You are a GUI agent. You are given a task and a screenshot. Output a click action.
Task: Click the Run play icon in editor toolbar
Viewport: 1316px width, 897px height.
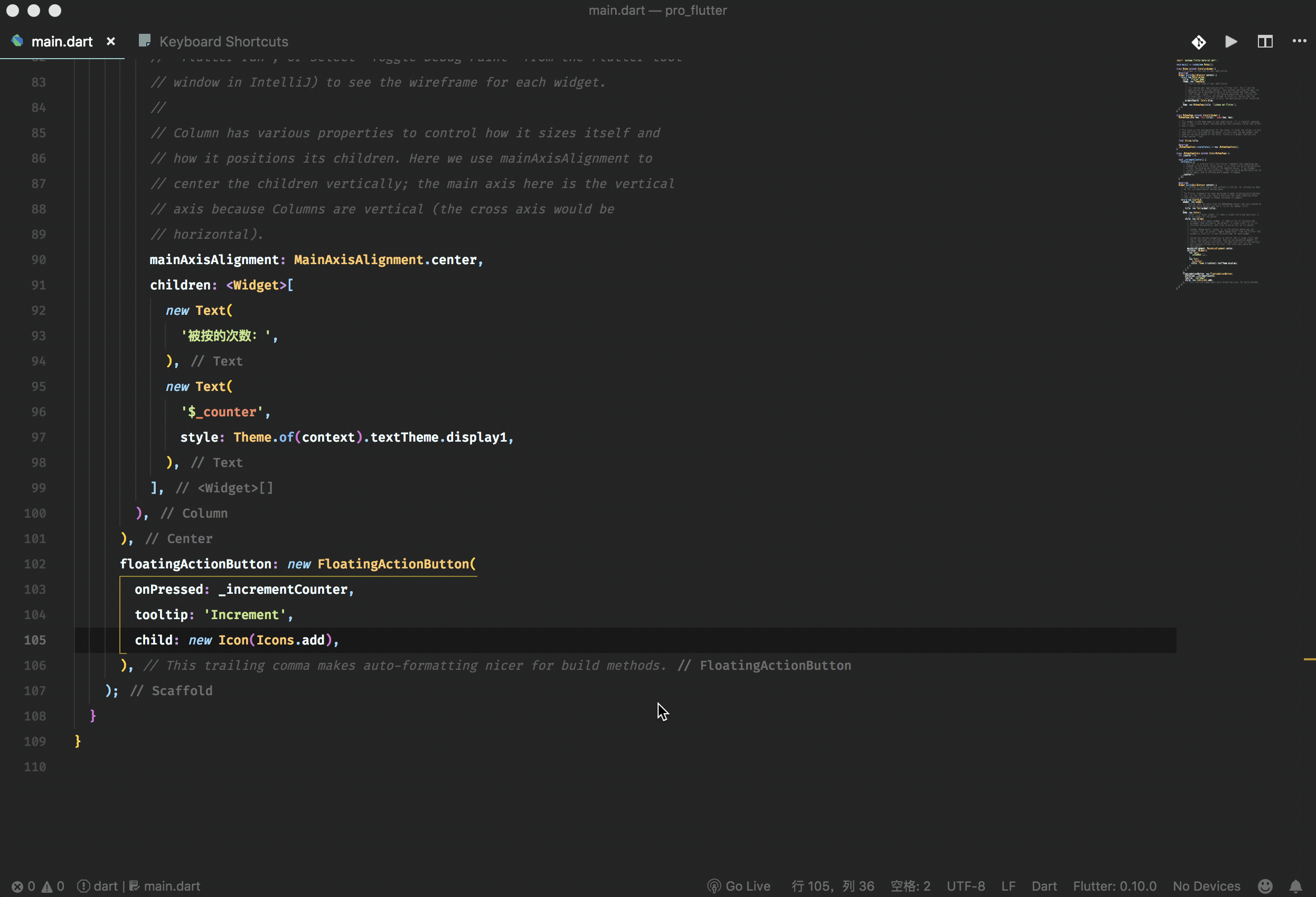pos(1231,42)
